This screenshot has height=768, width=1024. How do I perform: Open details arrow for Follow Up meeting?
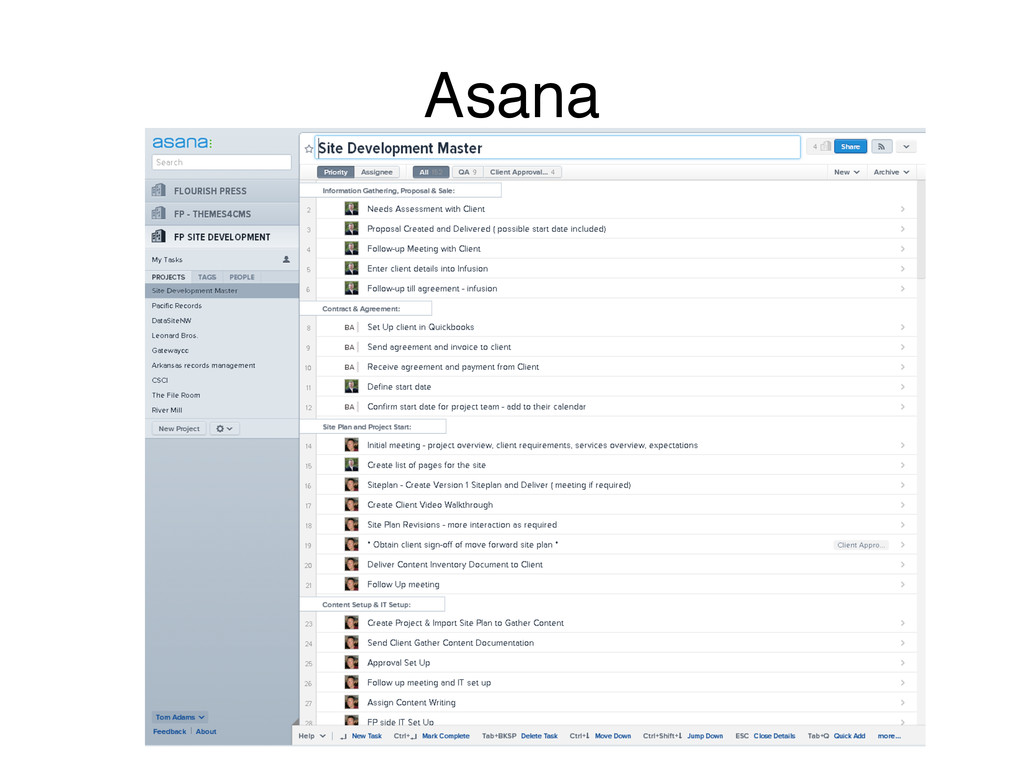coord(903,584)
